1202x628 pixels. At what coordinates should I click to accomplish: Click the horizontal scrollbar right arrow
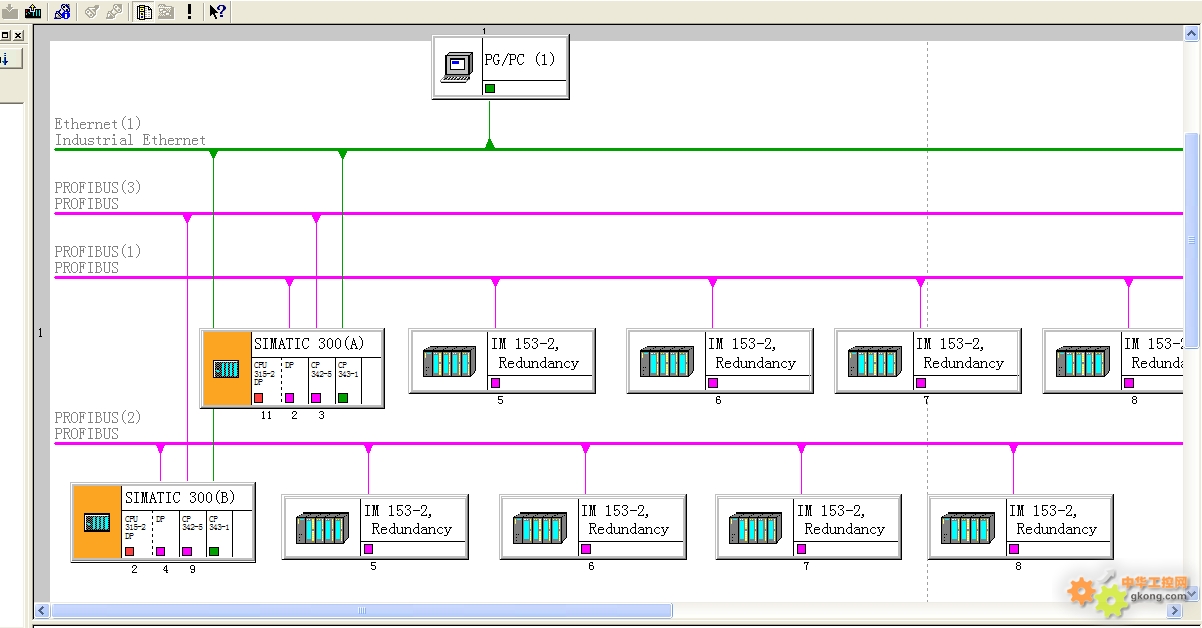click(x=1176, y=610)
